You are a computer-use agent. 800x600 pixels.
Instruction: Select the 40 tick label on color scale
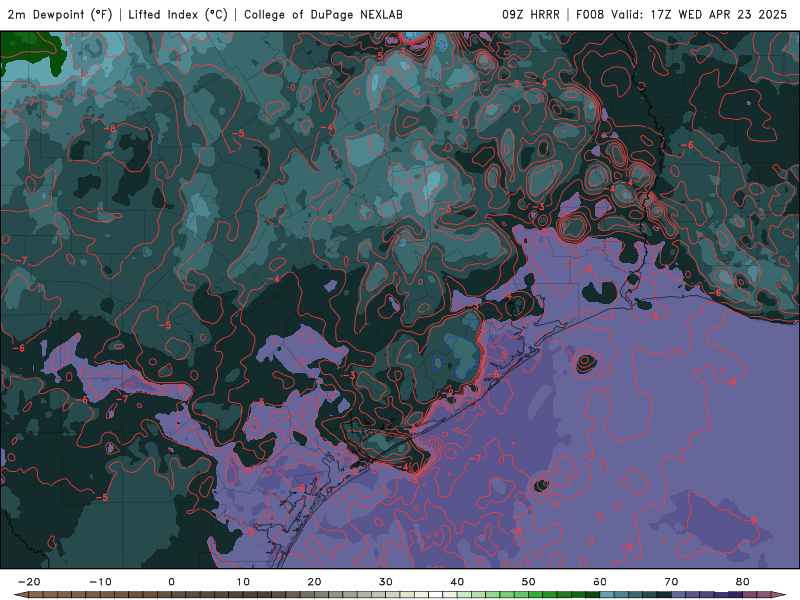[457, 582]
